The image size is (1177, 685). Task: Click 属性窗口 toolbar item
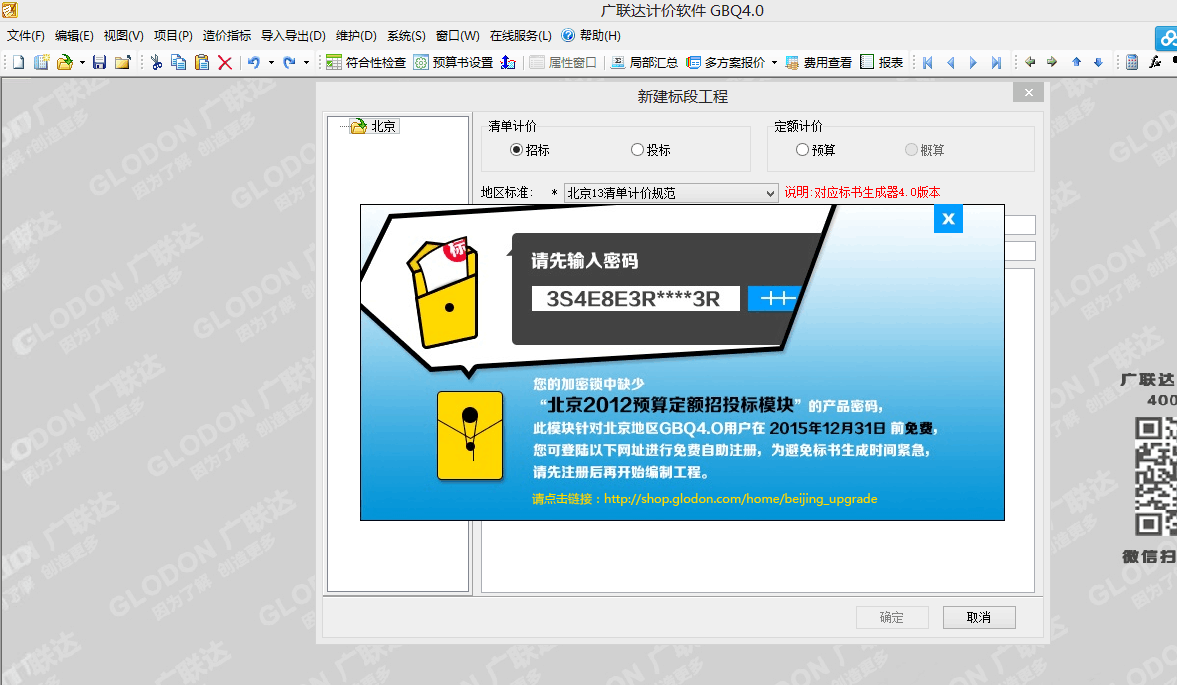tap(563, 62)
